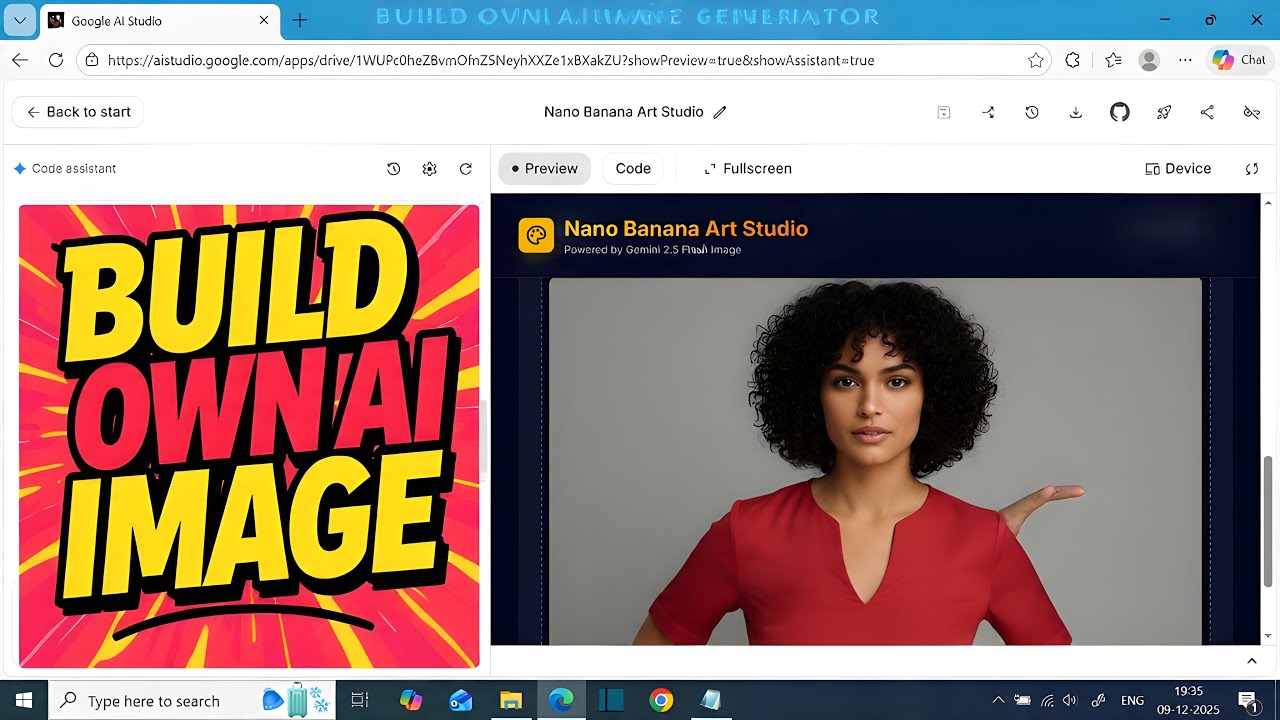Share the app with share icon
The height and width of the screenshot is (720, 1280).
coord(1207,112)
